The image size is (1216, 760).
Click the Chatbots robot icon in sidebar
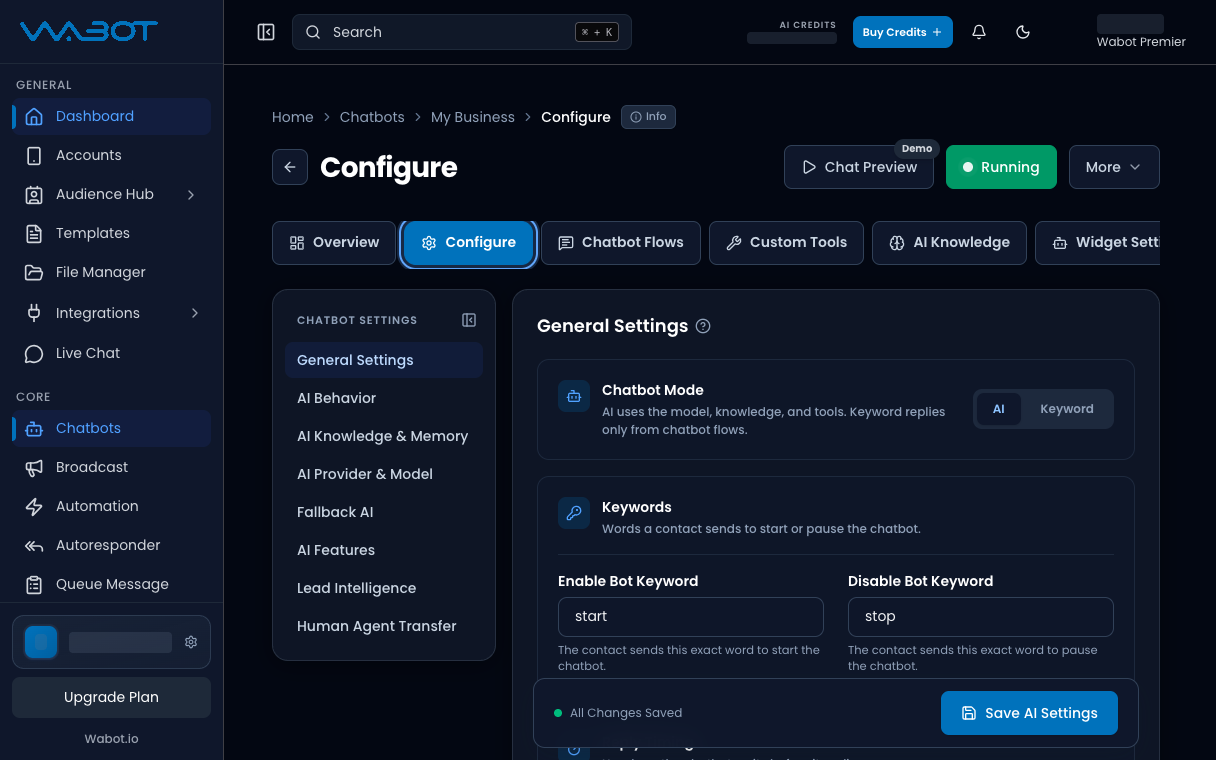click(34, 428)
